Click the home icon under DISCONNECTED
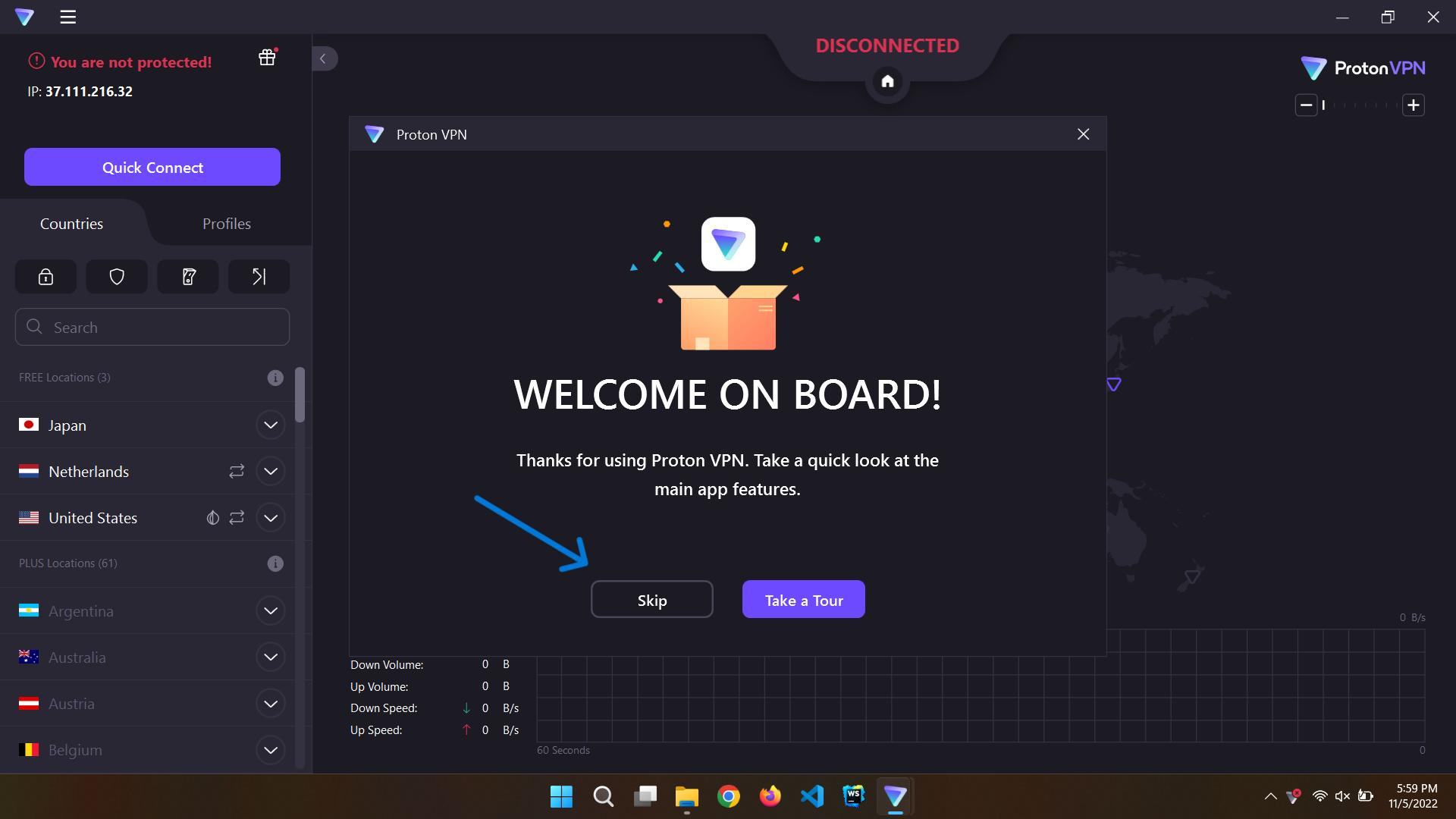This screenshot has height=819, width=1456. pos(887,81)
